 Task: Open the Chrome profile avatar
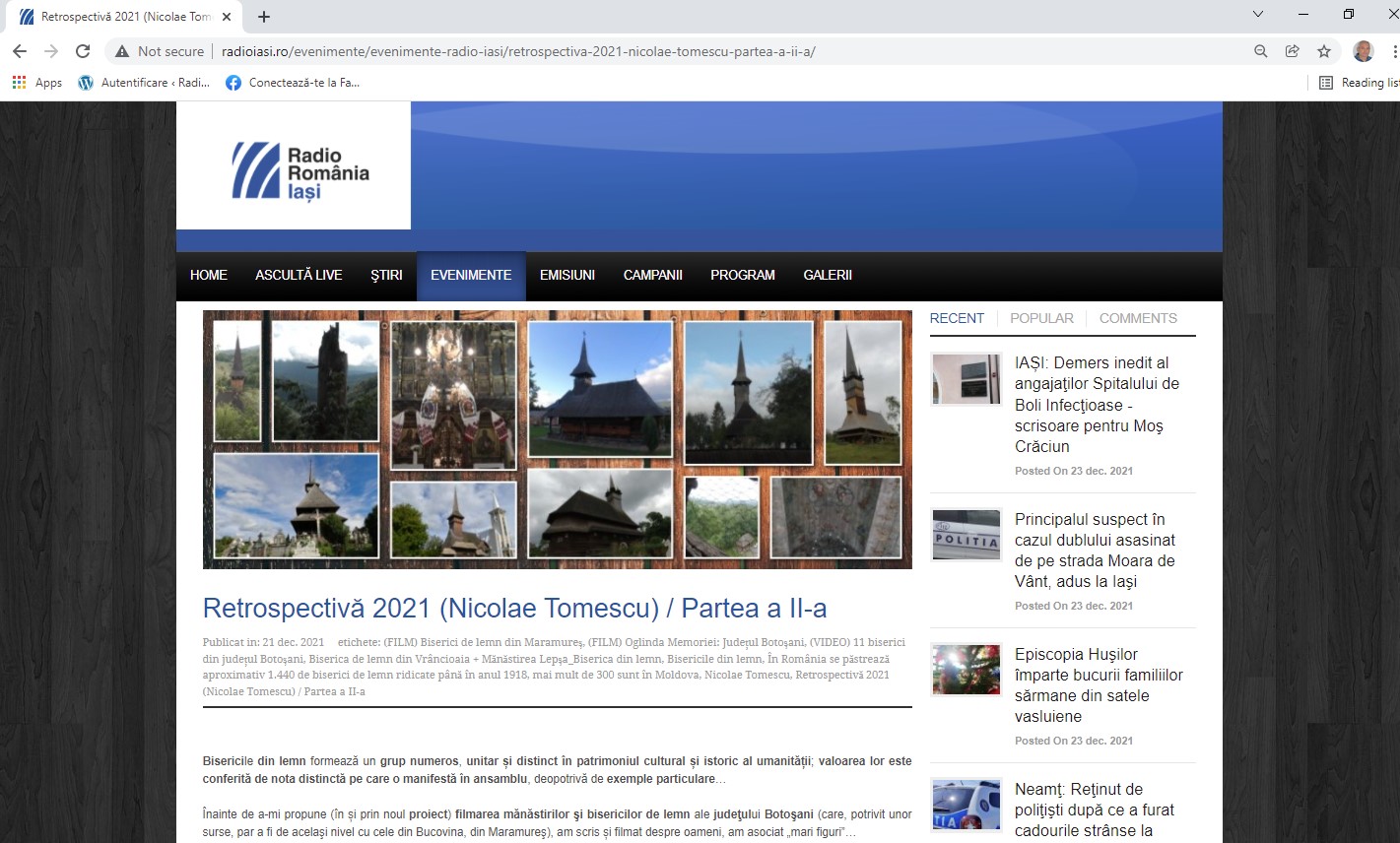[x=1363, y=51]
